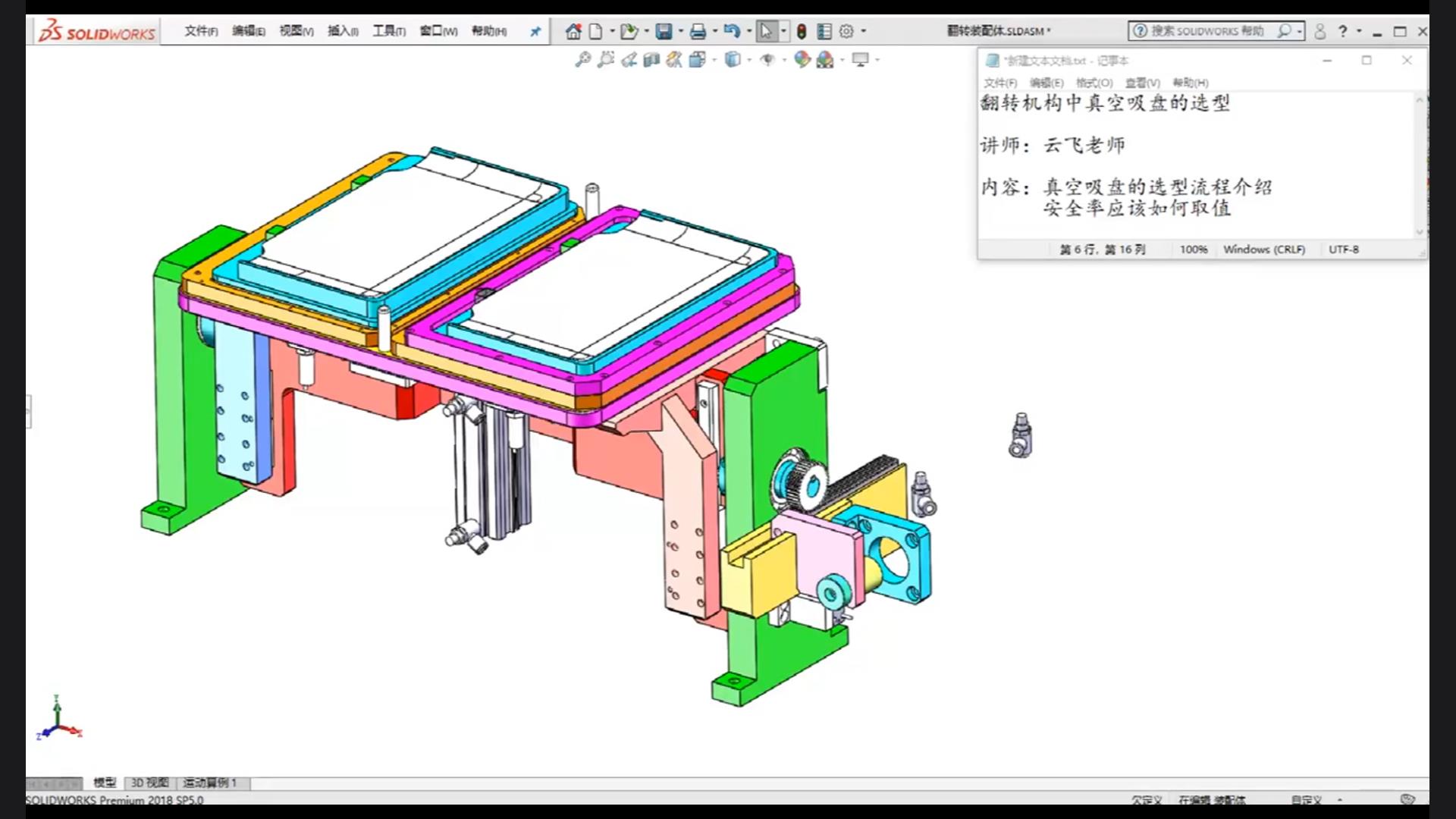This screenshot has height=819, width=1456.
Task: Open the 工具(T) menu
Action: (x=388, y=31)
